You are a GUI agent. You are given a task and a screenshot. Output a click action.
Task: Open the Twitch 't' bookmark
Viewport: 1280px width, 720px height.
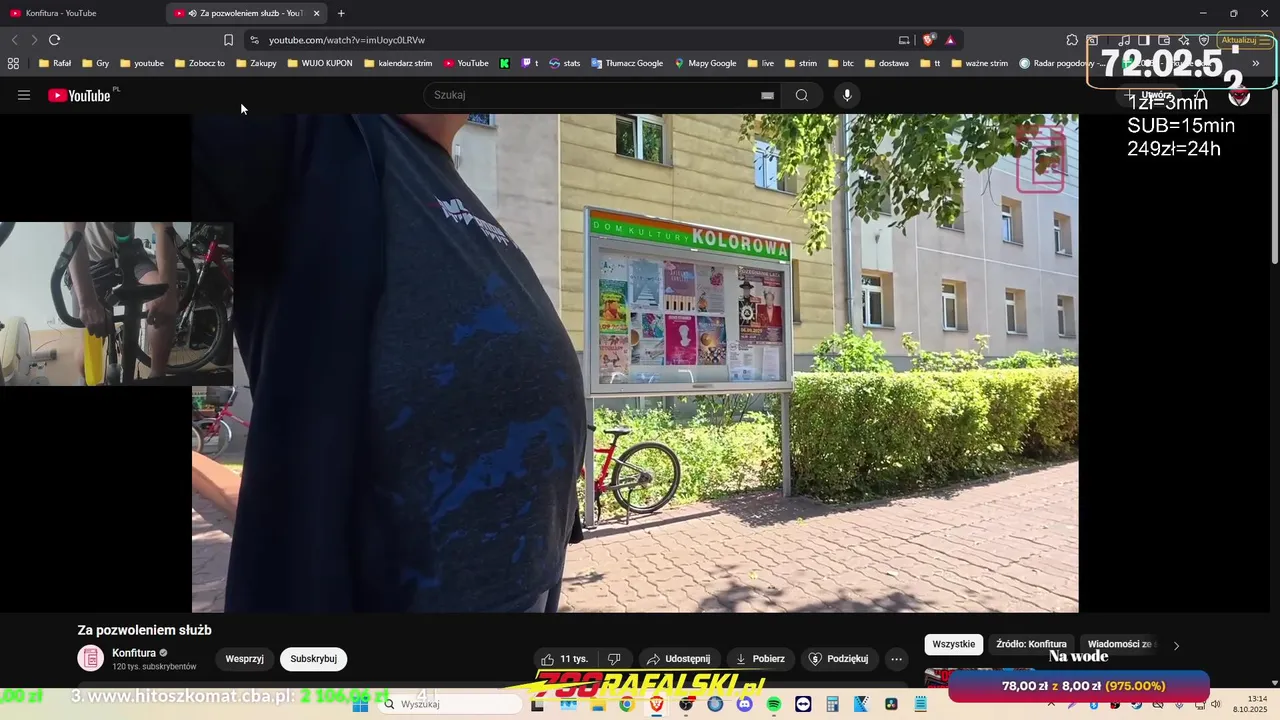[x=530, y=63]
